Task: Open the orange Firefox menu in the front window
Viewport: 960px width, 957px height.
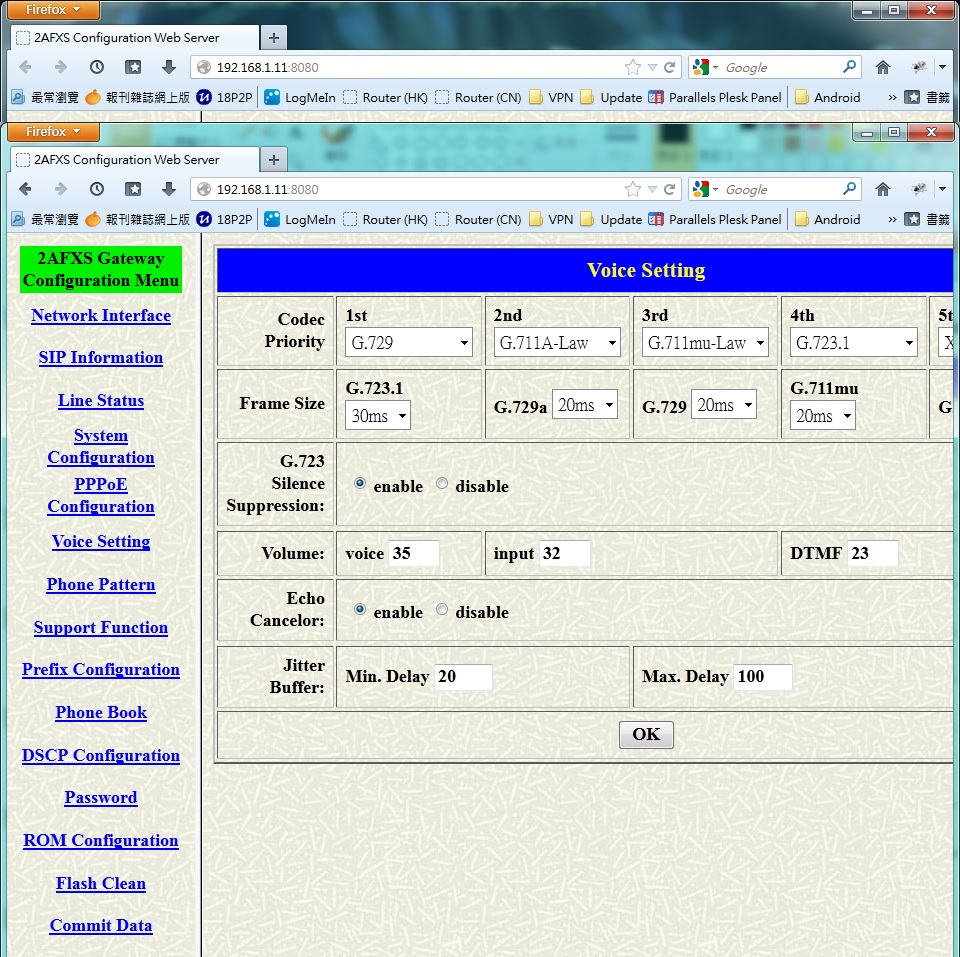Action: pyautogui.click(x=54, y=132)
